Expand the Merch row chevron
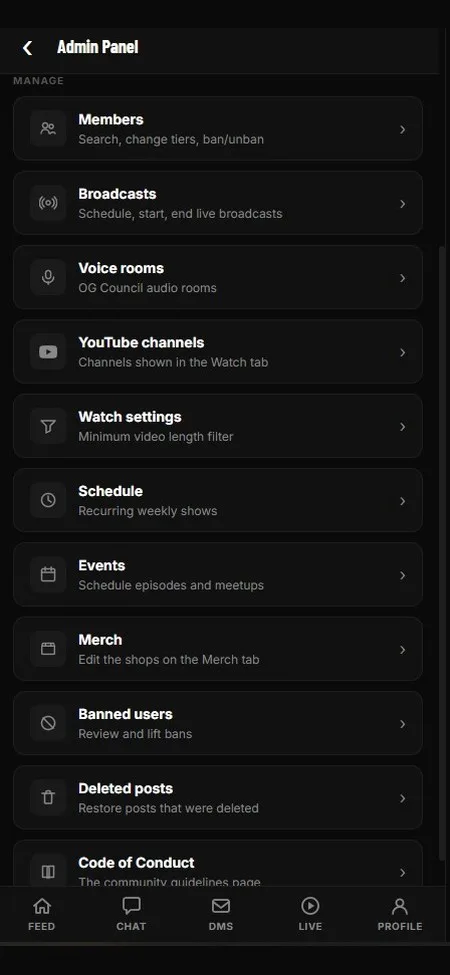Image resolution: width=450 pixels, height=975 pixels. [403, 650]
